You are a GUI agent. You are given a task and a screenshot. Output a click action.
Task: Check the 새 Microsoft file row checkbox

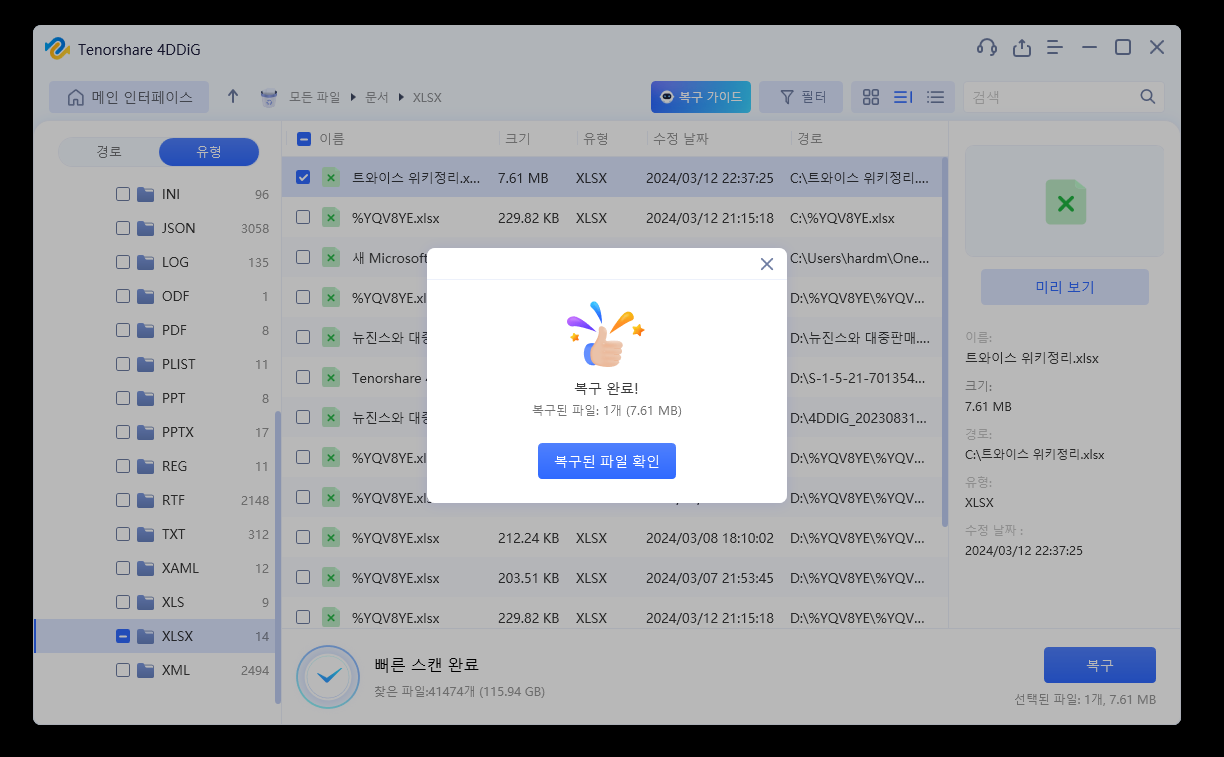303,257
